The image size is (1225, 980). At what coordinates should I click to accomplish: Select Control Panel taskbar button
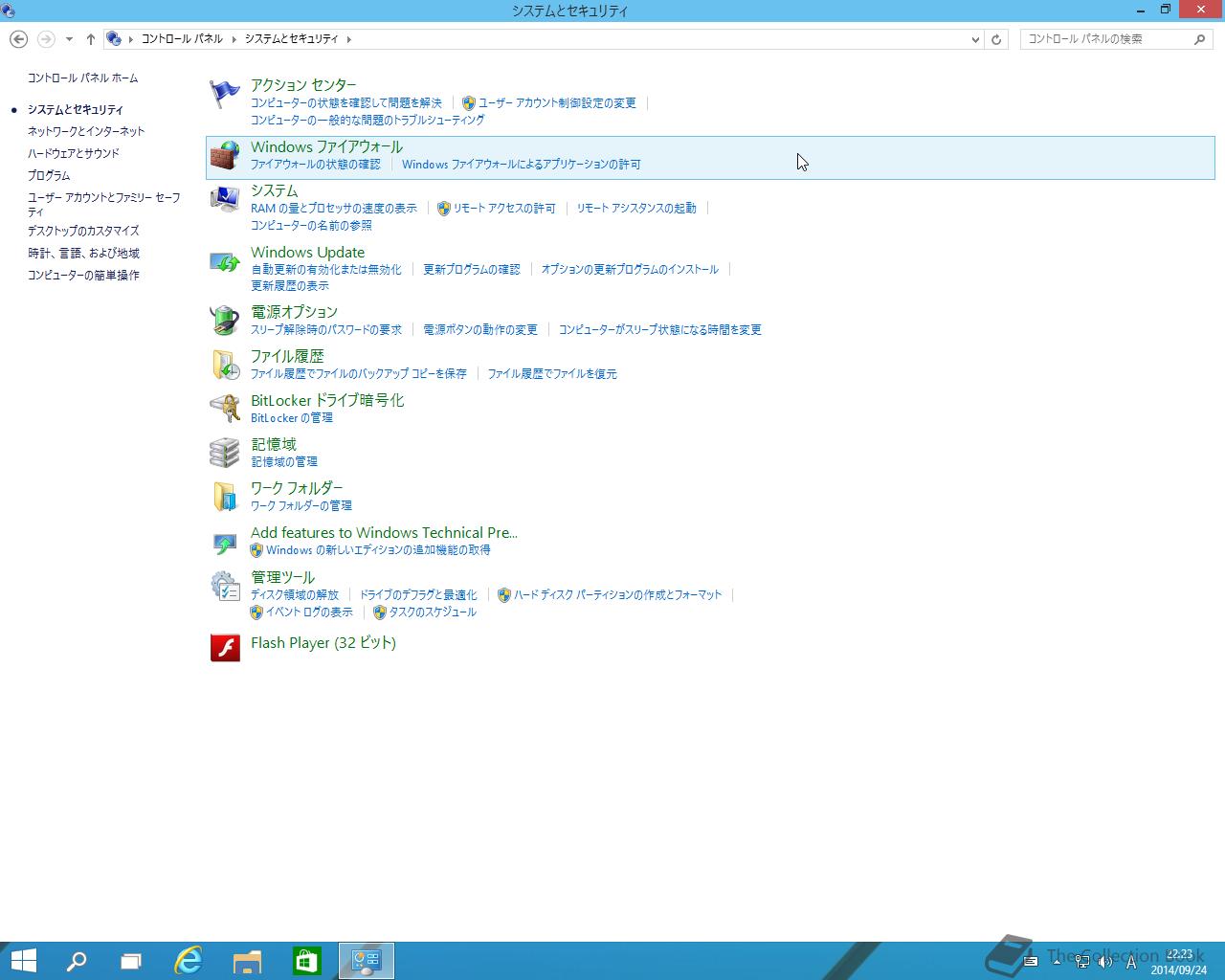[x=367, y=961]
